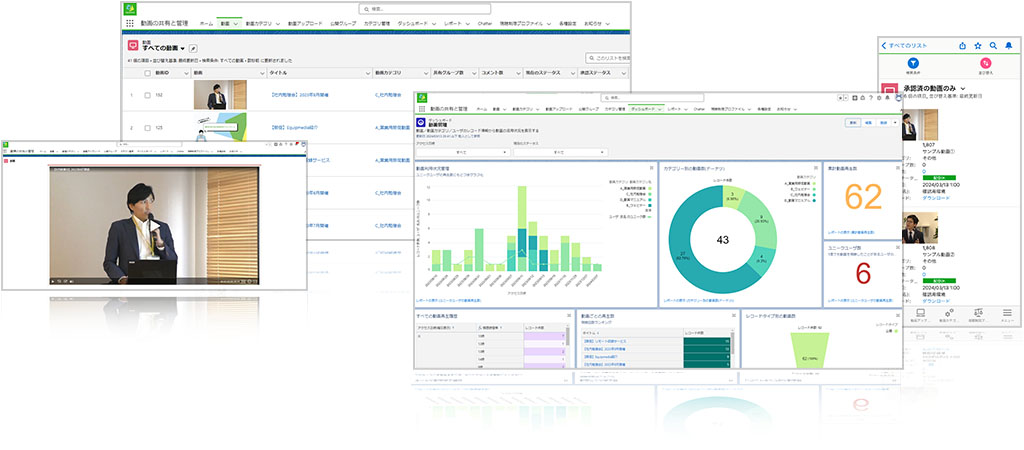Click the blue dashboard icon beside 動画管理
This screenshot has height=450, width=1024.
[x=421, y=122]
